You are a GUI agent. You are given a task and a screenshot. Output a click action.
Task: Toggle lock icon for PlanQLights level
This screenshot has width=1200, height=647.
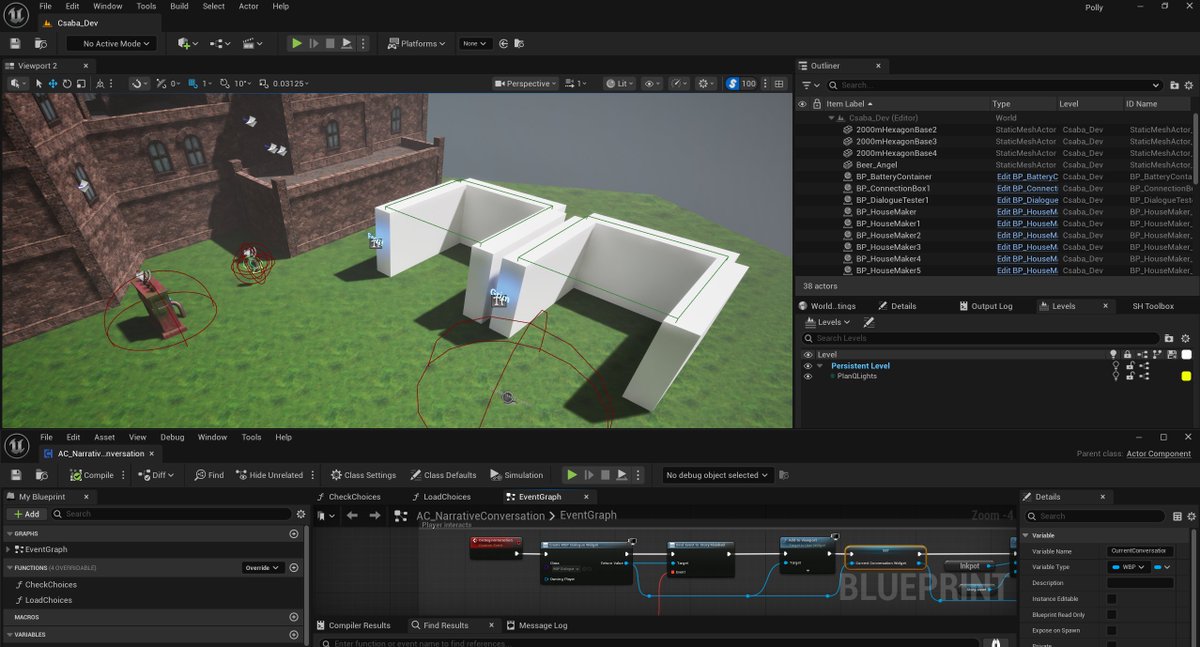[x=1130, y=377]
